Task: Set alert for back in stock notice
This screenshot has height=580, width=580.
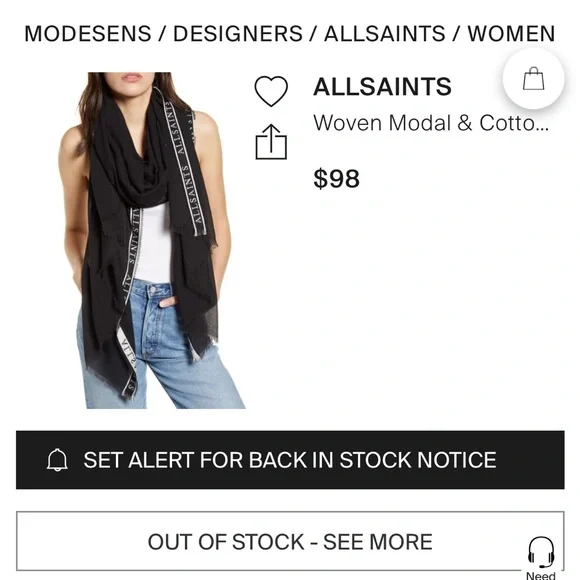Action: pyautogui.click(x=290, y=460)
